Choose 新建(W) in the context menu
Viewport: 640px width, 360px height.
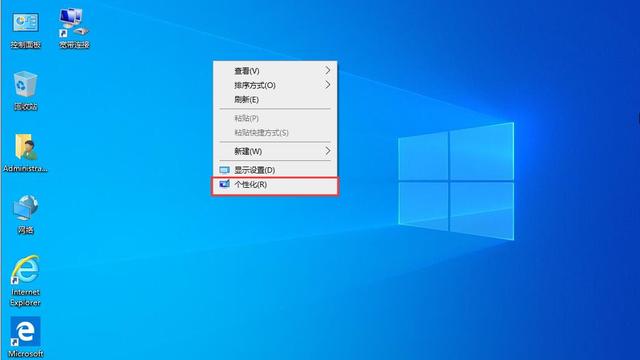[275, 151]
